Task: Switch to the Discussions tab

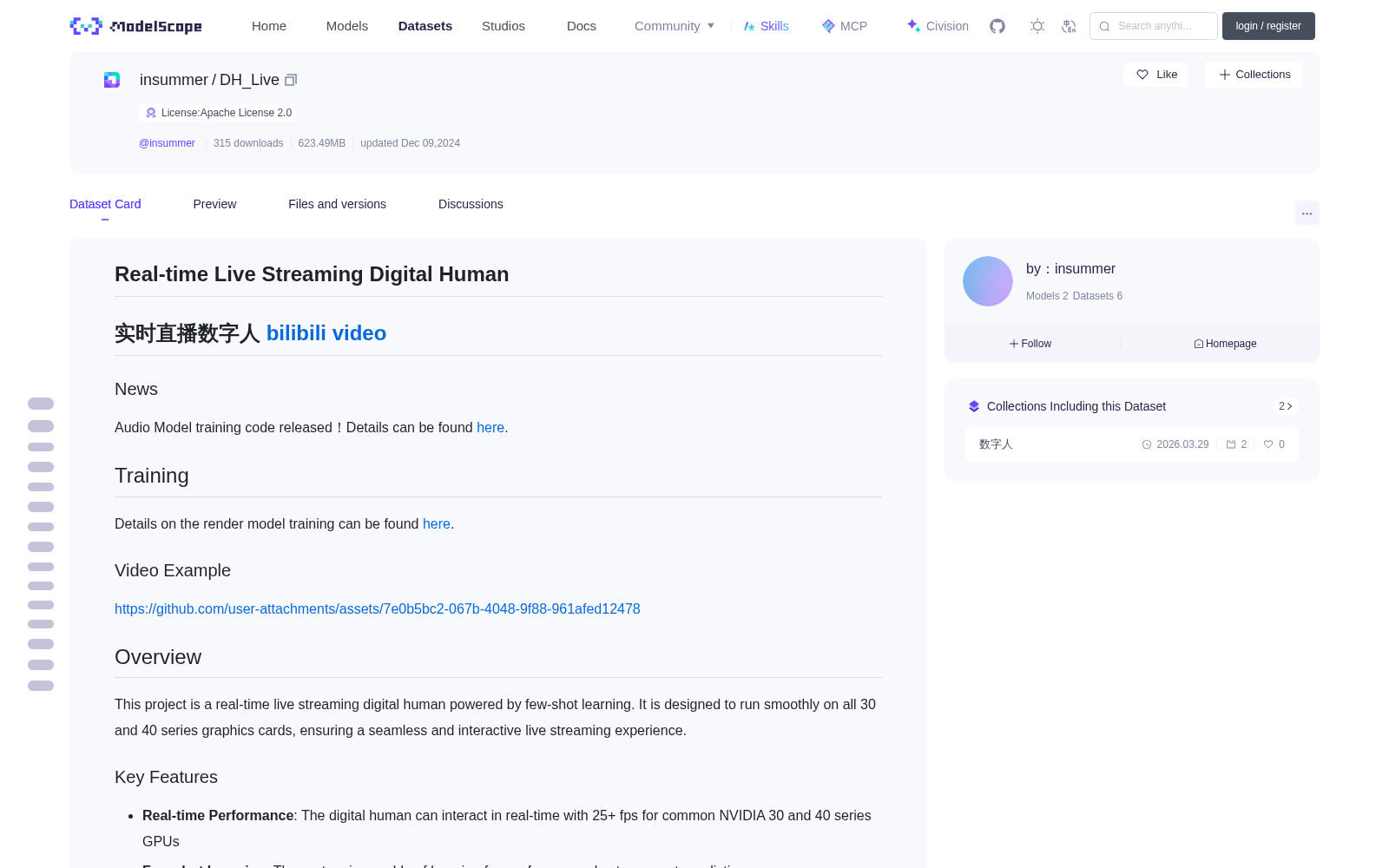Action: (471, 204)
